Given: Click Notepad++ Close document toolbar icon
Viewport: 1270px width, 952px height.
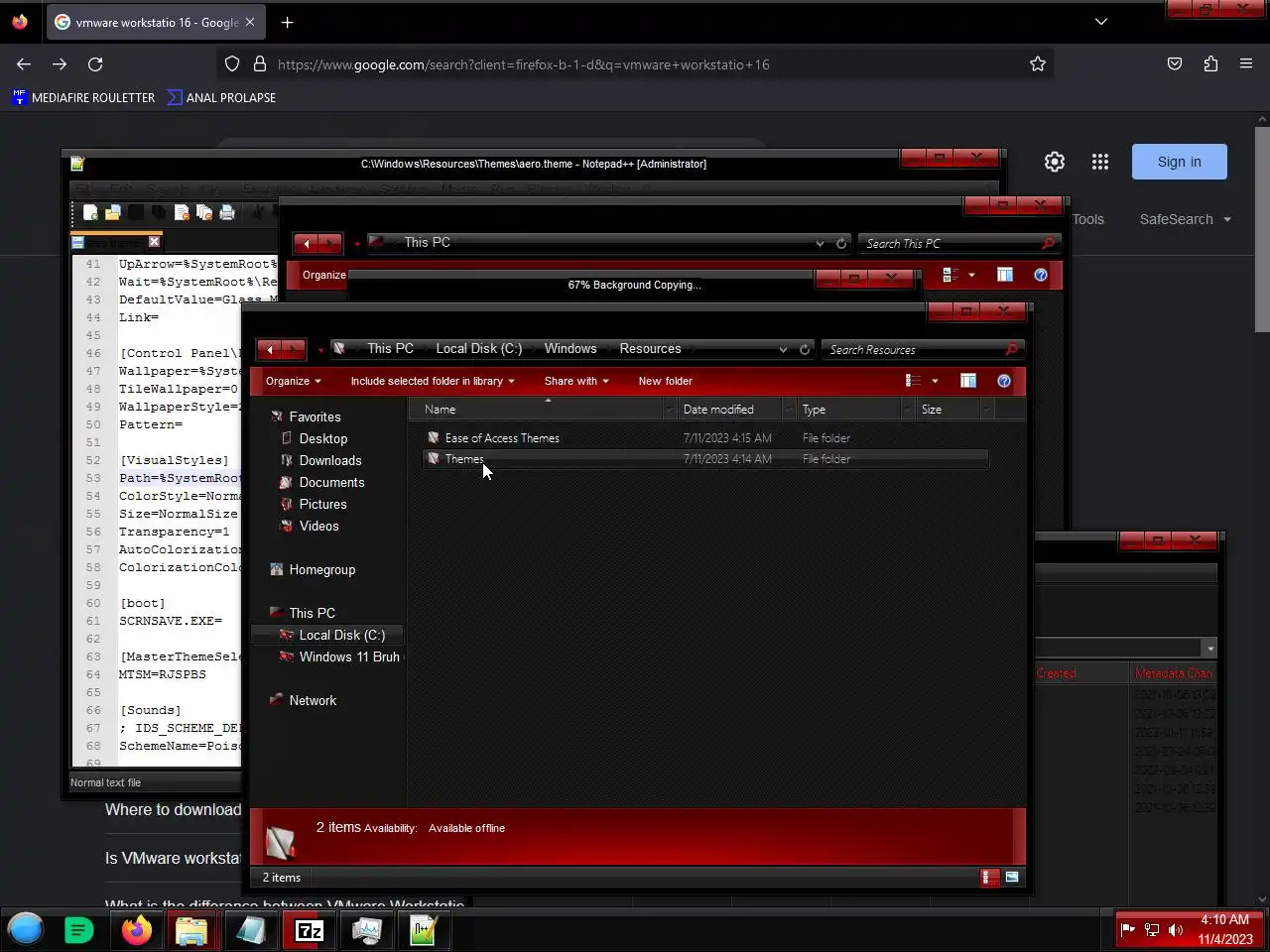Looking at the screenshot, I should click(182, 212).
